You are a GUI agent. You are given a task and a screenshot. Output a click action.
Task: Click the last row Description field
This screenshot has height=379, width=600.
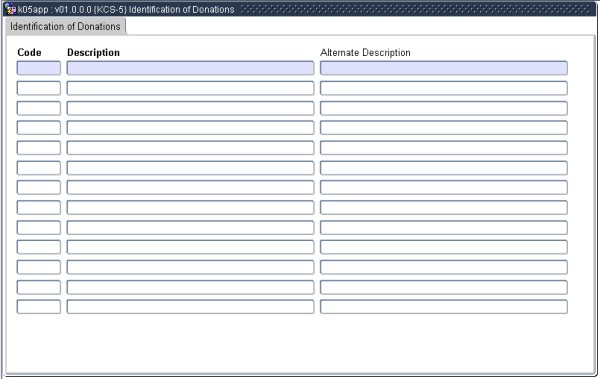coord(190,307)
